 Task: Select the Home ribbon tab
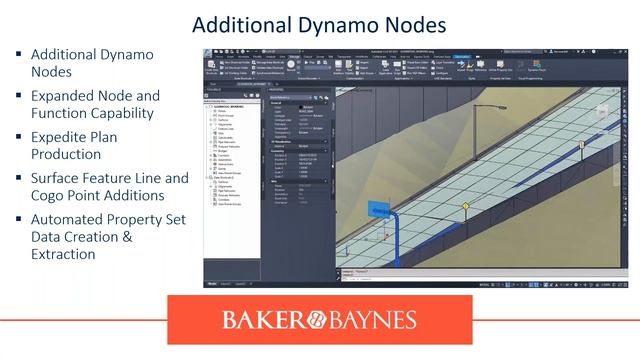219,57
